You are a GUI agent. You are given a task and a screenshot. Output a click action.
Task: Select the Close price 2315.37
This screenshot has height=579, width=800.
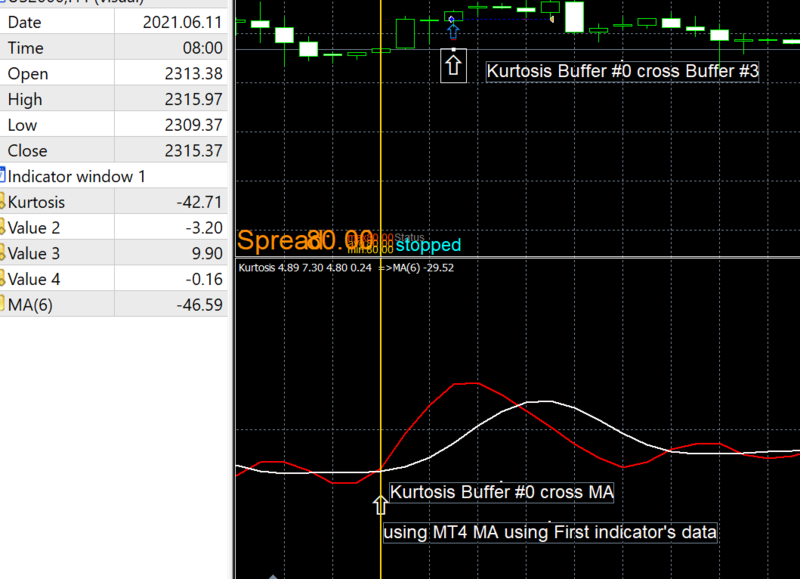[193, 151]
